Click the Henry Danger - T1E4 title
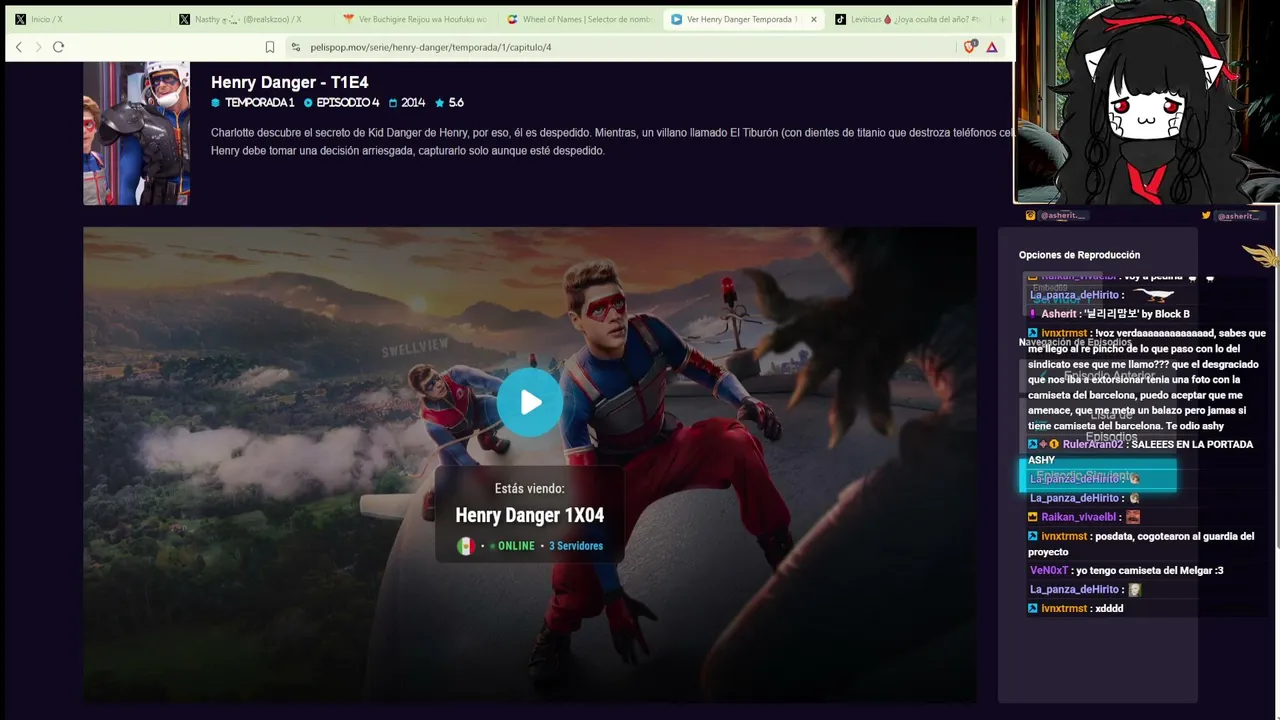The image size is (1280, 720). 290,82
